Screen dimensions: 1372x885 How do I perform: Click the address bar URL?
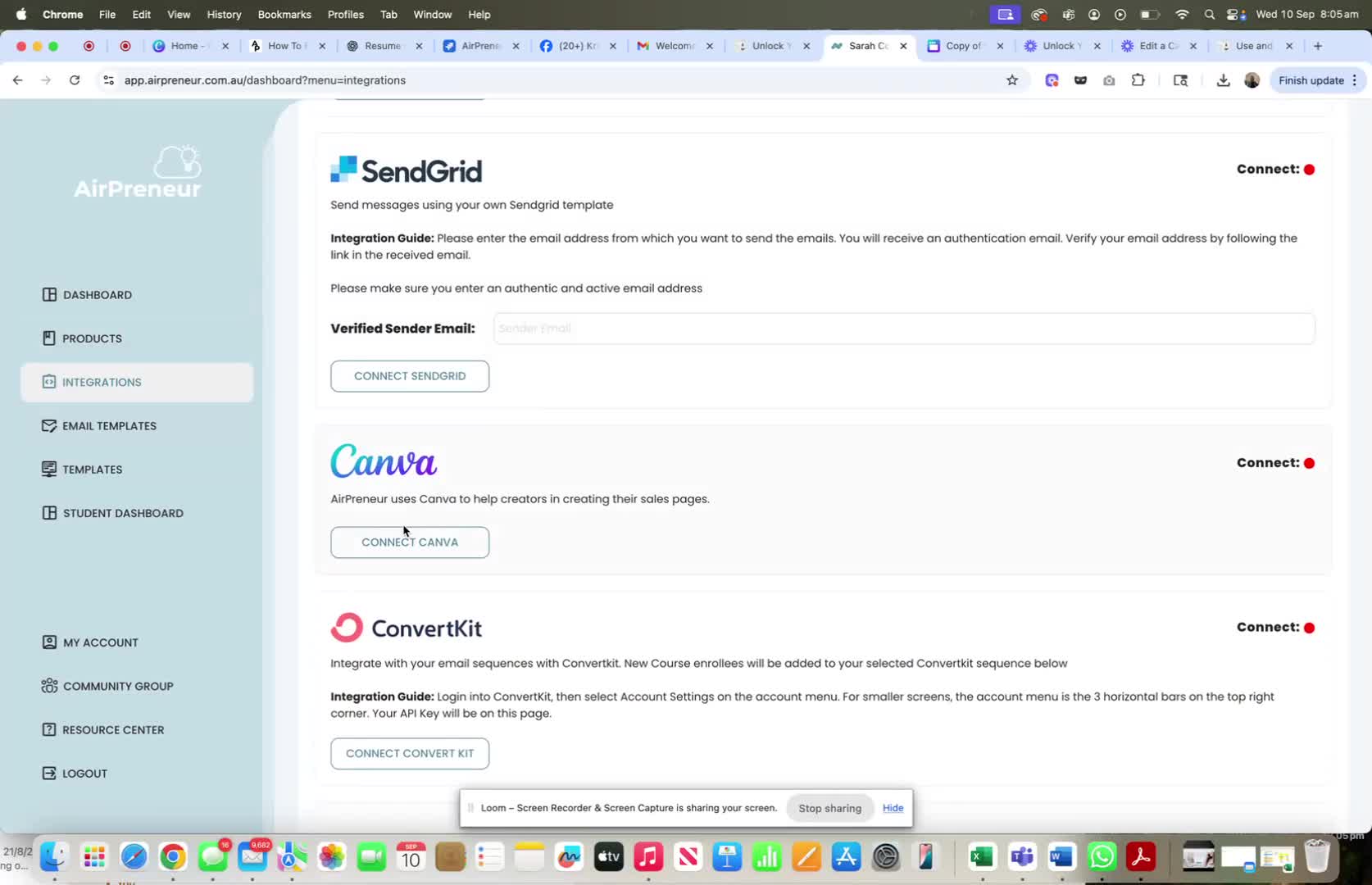[265, 80]
